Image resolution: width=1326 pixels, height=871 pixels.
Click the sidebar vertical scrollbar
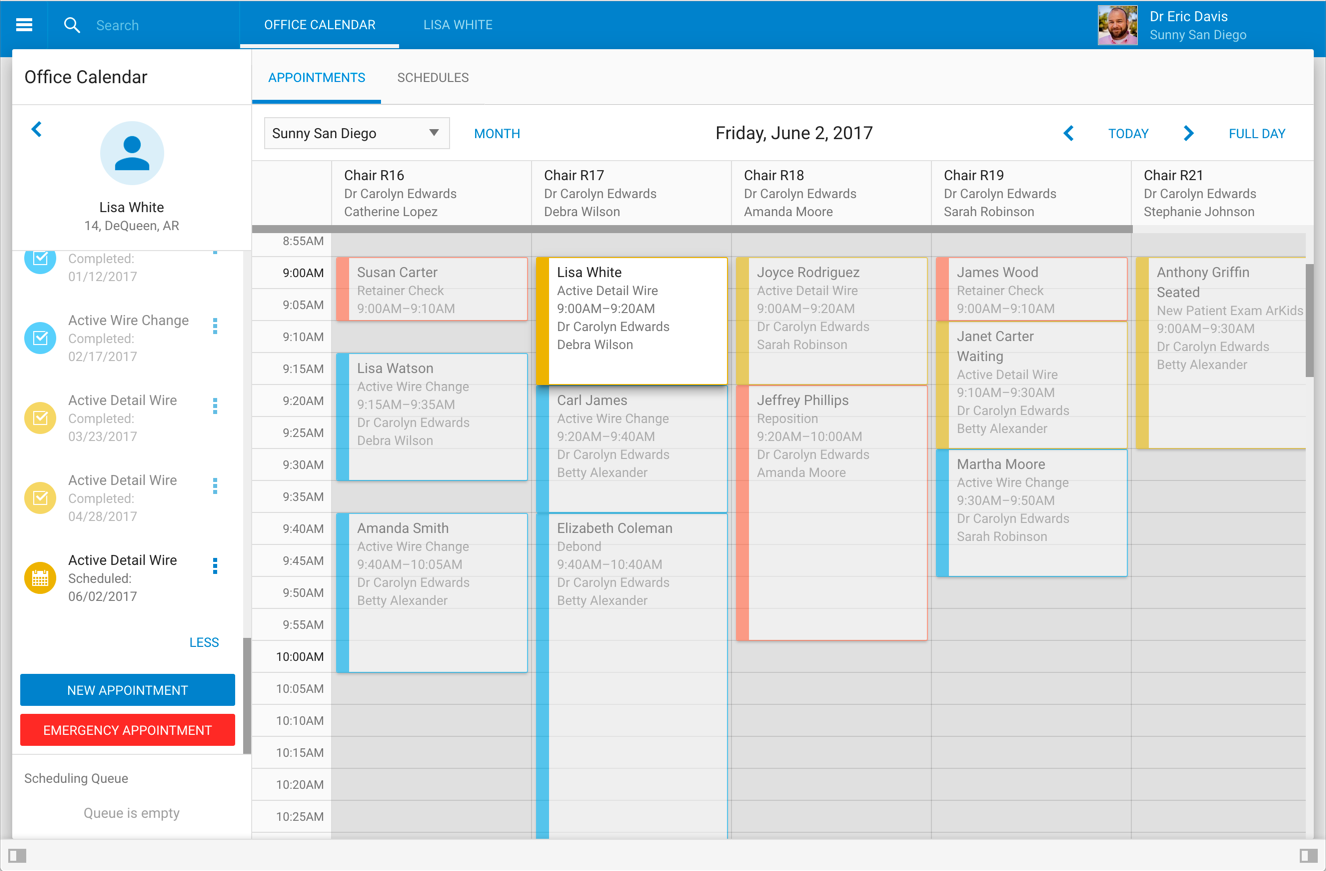247,695
